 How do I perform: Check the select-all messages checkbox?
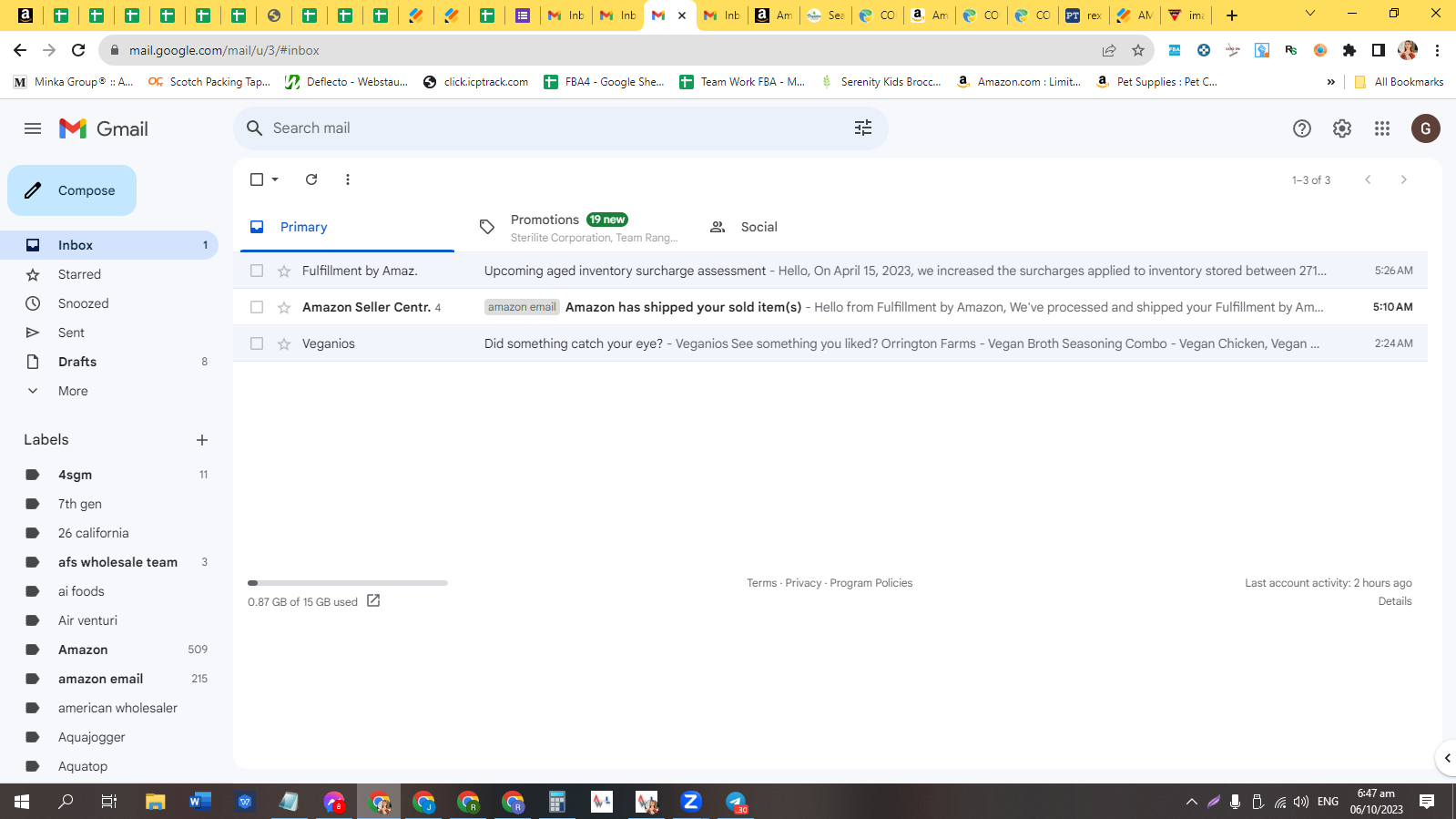(257, 179)
